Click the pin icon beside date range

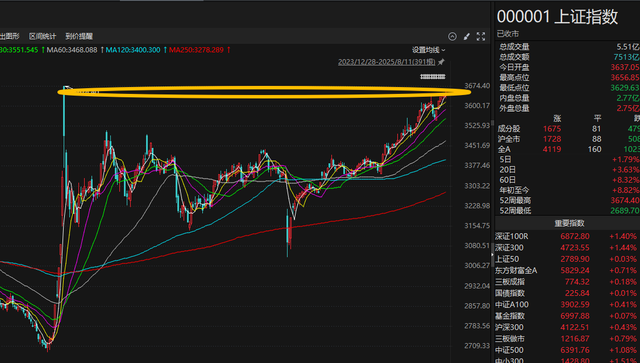click(441, 62)
